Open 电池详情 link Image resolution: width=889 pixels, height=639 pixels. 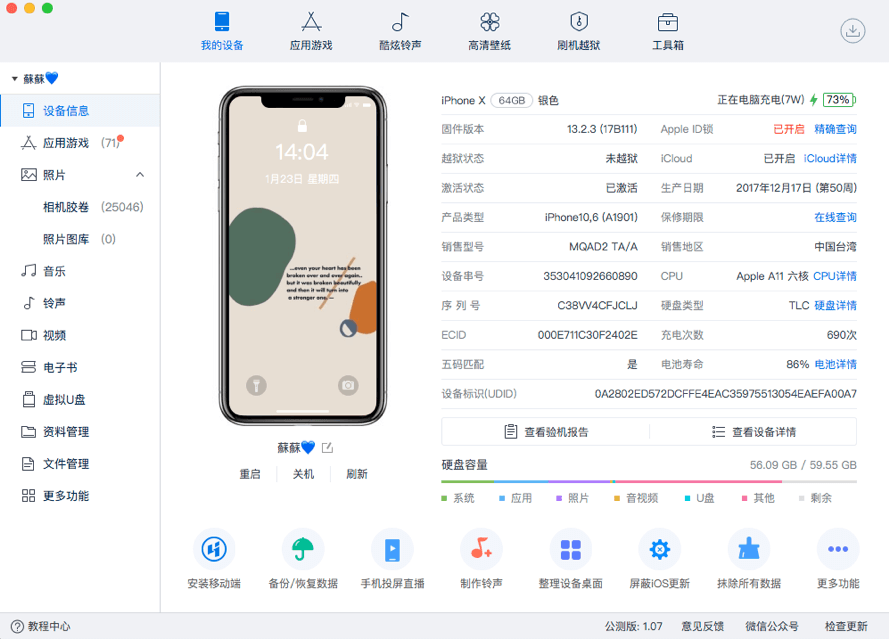point(835,365)
